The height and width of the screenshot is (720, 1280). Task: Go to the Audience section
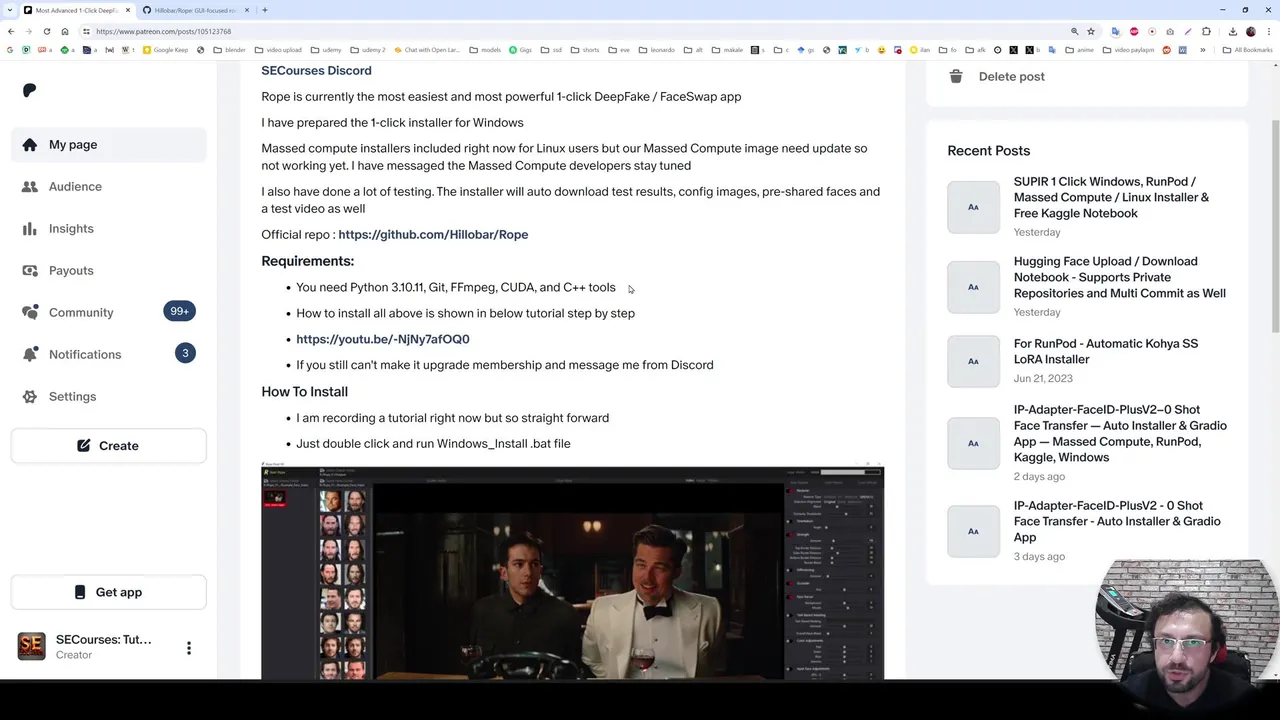click(x=108, y=186)
